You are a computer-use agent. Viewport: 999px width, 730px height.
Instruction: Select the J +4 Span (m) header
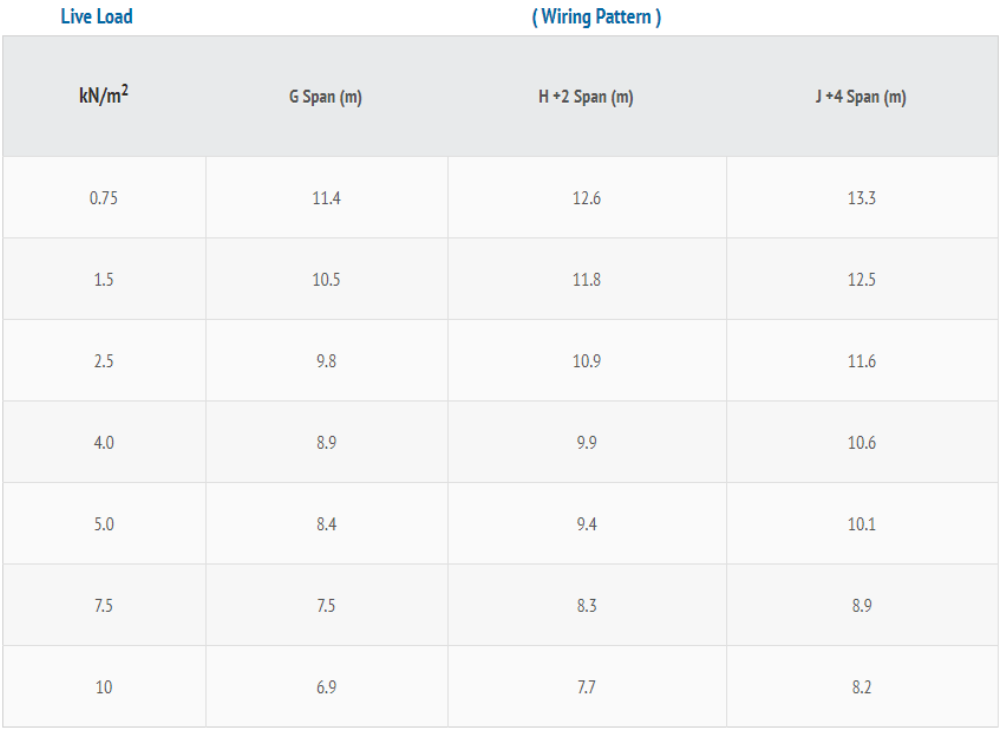(861, 97)
